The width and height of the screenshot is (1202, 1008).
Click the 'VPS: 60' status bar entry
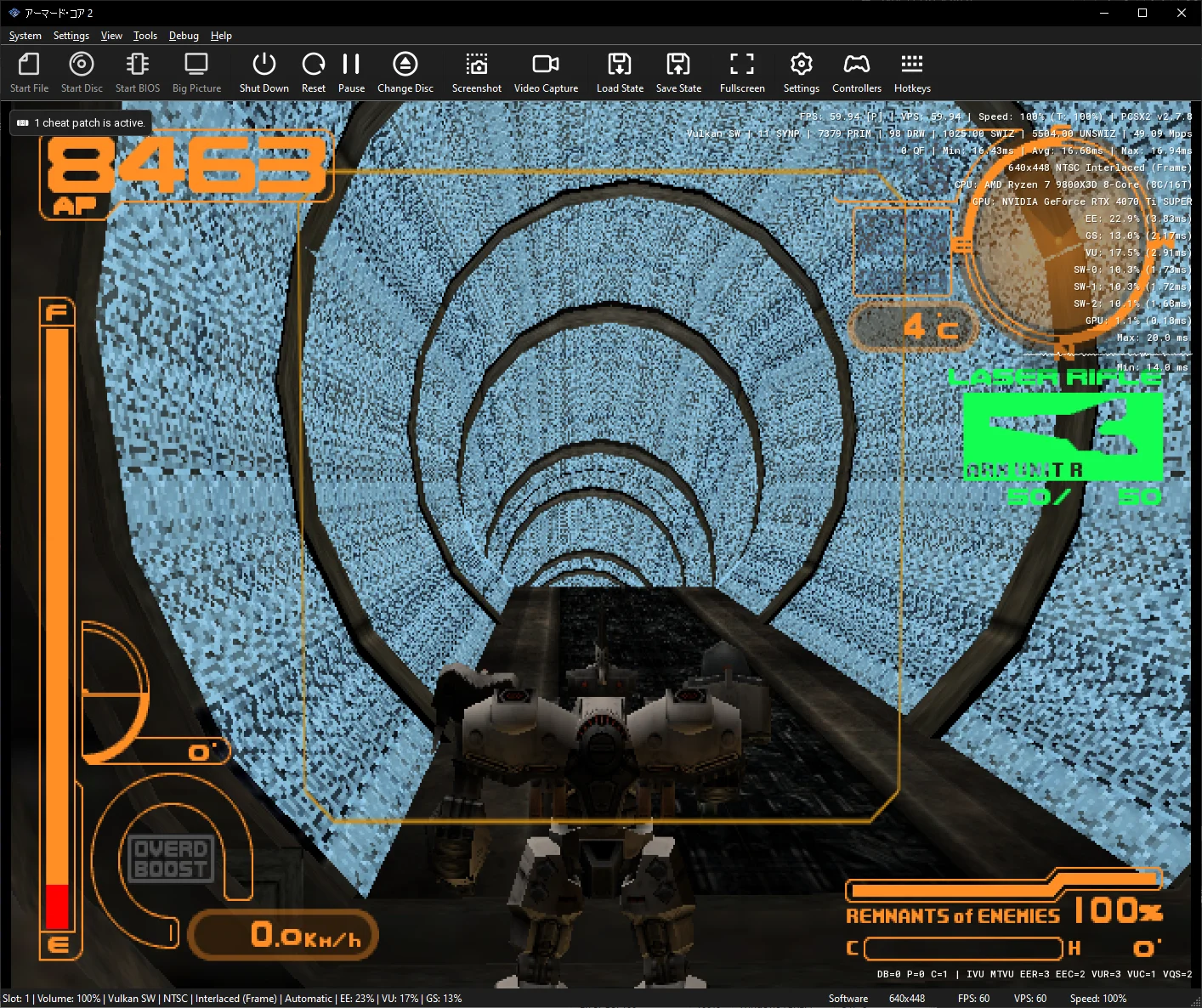[1030, 999]
